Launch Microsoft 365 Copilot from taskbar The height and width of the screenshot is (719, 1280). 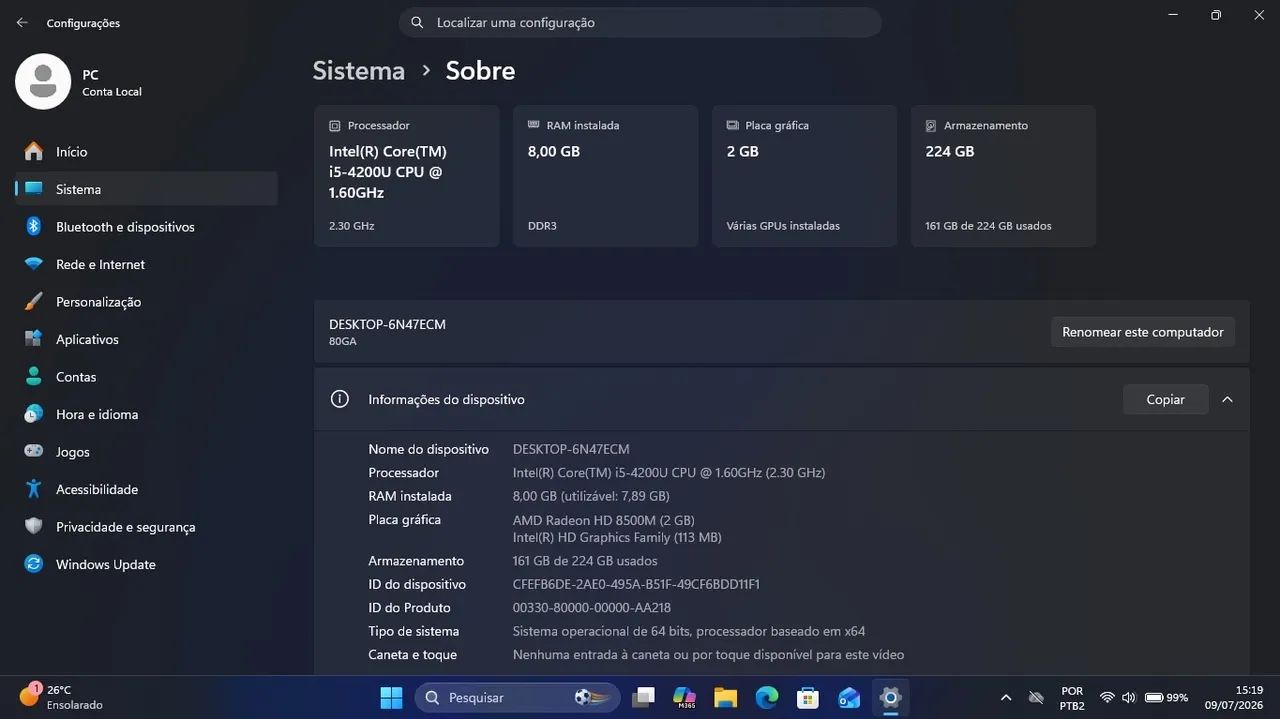point(685,697)
